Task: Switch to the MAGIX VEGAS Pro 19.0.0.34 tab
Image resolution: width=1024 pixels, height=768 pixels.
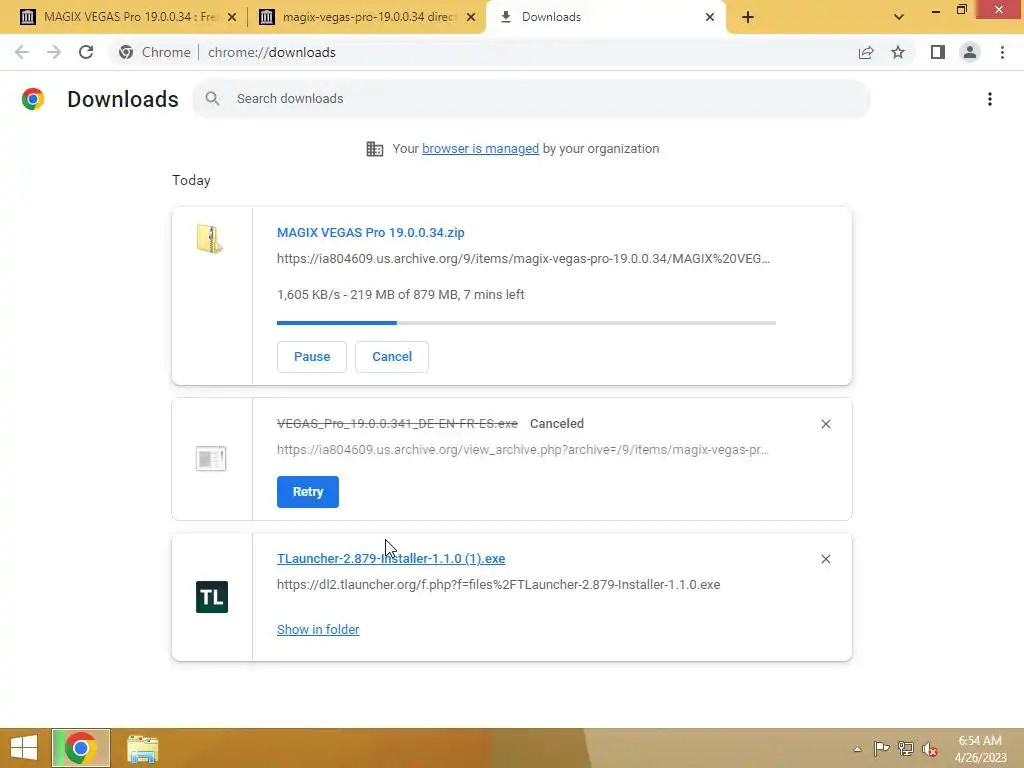Action: point(127,17)
